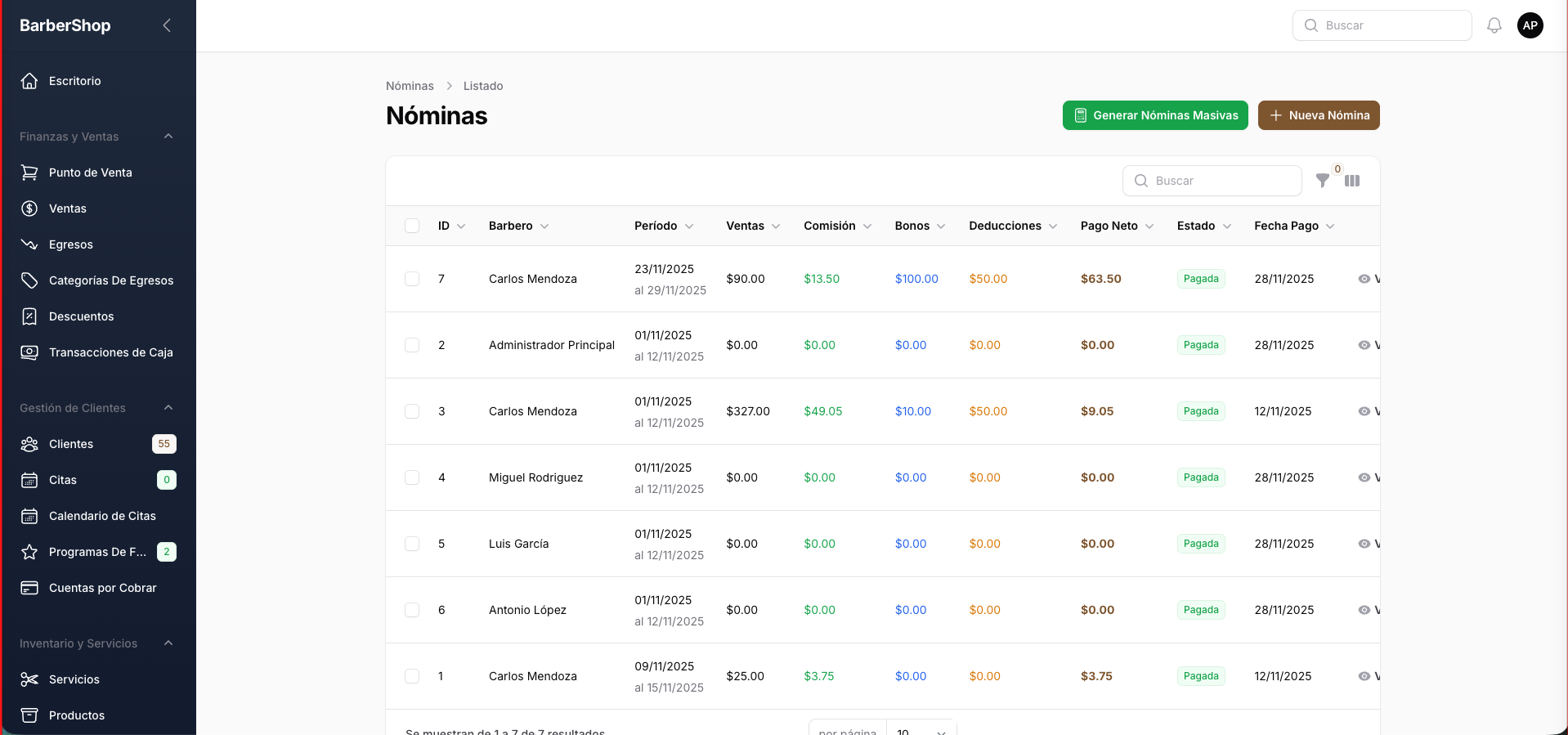Click Generar Nóminas Masivas button
Viewport: 1568px width, 735px height.
[1155, 115]
